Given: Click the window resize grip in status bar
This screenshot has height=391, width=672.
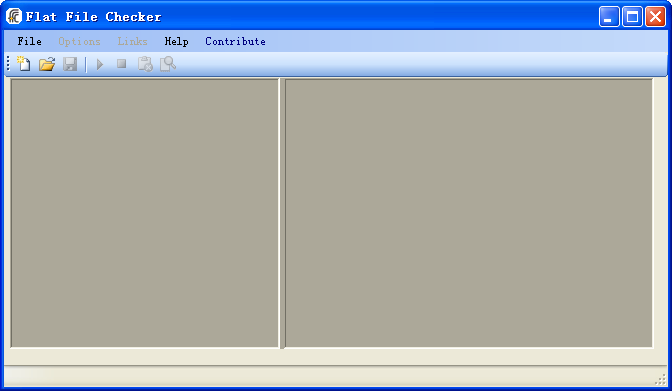Looking at the screenshot, I should pos(660,379).
